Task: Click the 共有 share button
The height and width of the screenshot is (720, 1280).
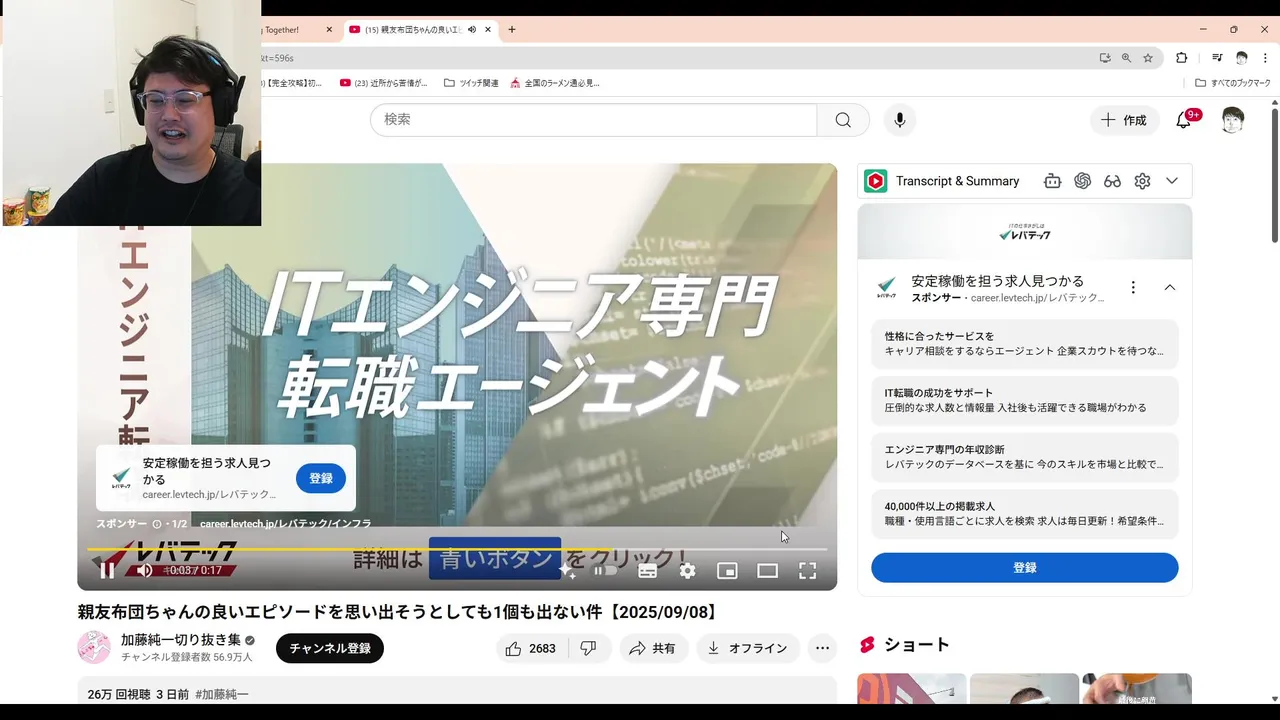Action: [x=653, y=648]
